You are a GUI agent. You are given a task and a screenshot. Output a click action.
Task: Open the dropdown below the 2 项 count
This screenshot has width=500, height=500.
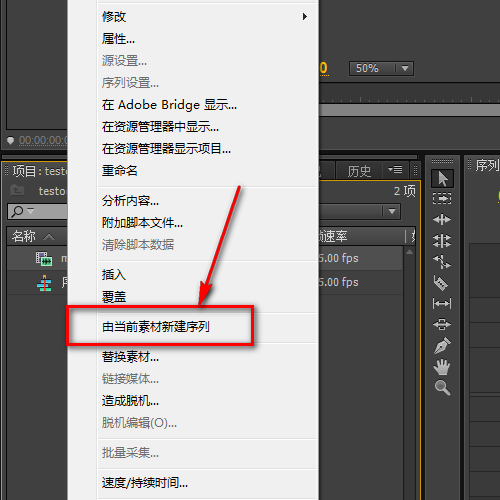point(392,211)
